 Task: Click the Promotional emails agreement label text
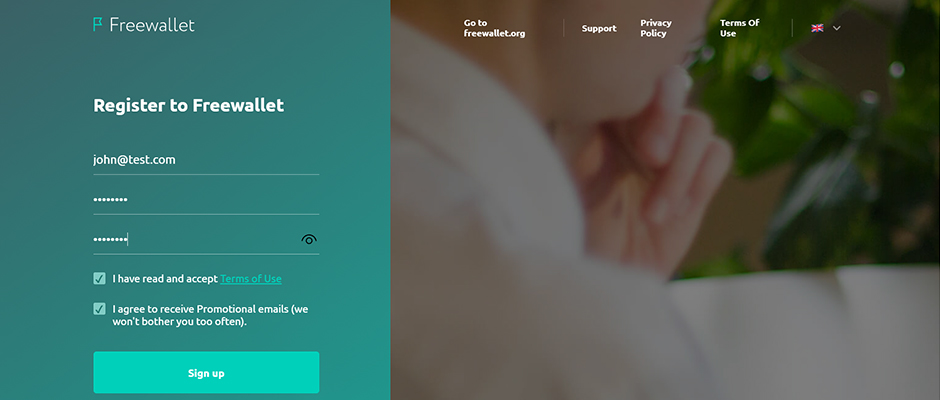coord(210,315)
